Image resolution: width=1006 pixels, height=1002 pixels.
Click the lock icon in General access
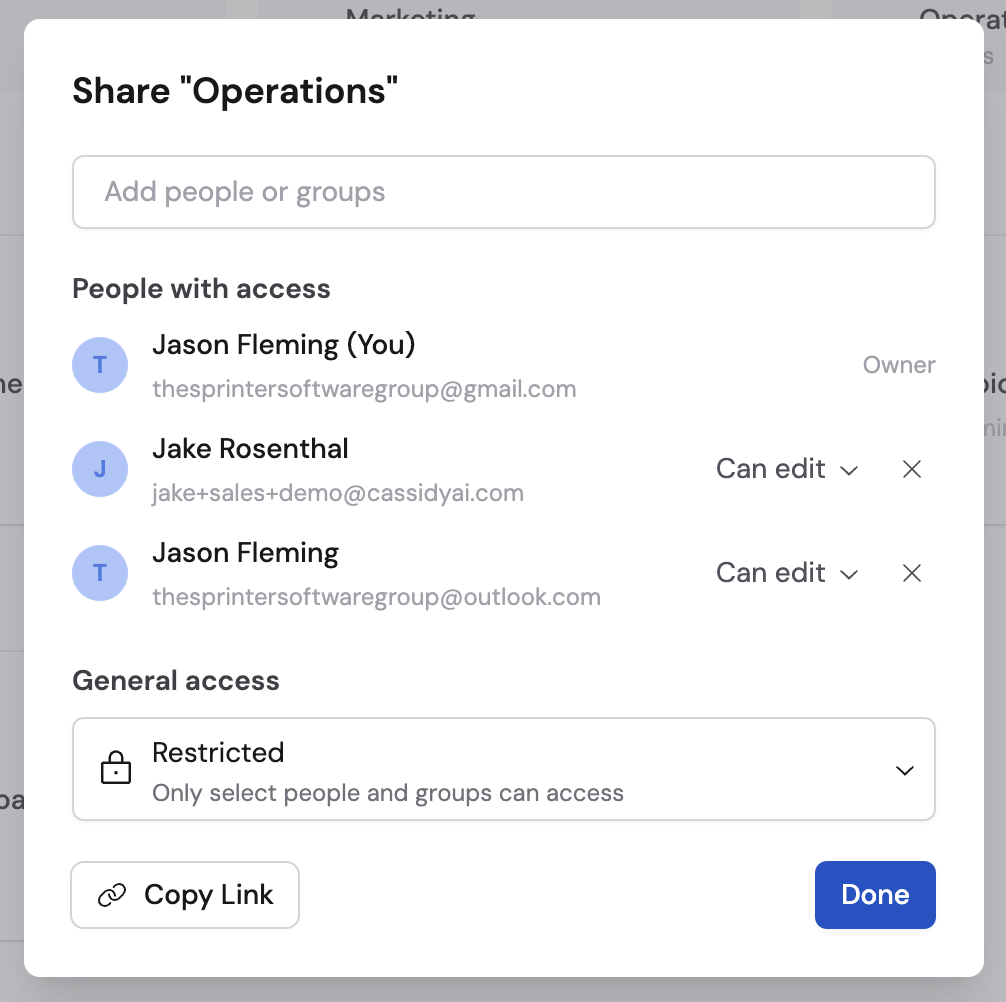(x=115, y=767)
